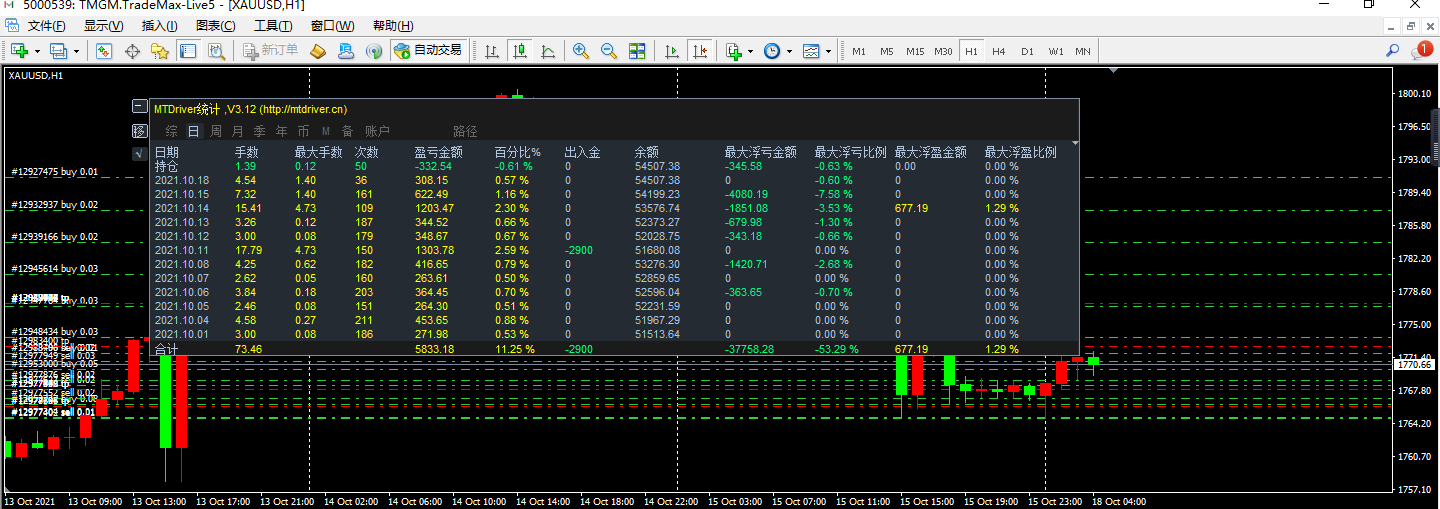
Task: Toggle the 自动交易 auto trading button
Action: (428, 51)
